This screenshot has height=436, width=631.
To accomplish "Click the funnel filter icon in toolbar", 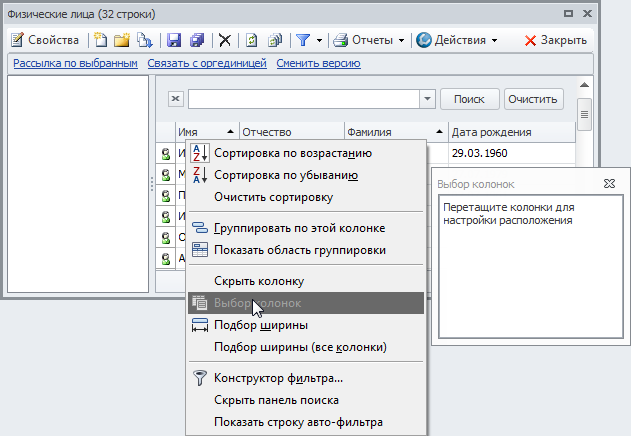I will pyautogui.click(x=301, y=40).
